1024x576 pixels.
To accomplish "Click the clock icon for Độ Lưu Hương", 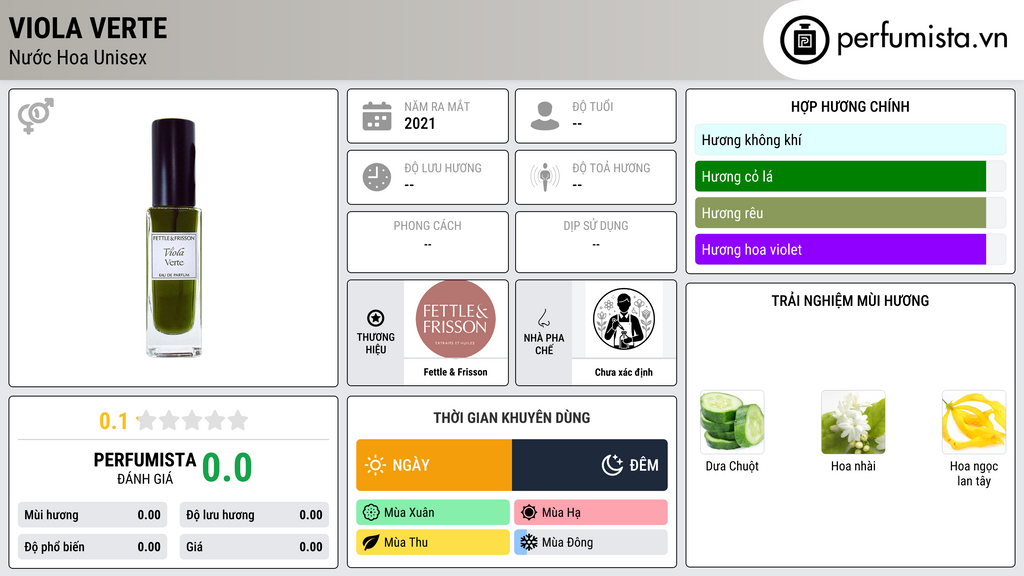I will point(377,177).
